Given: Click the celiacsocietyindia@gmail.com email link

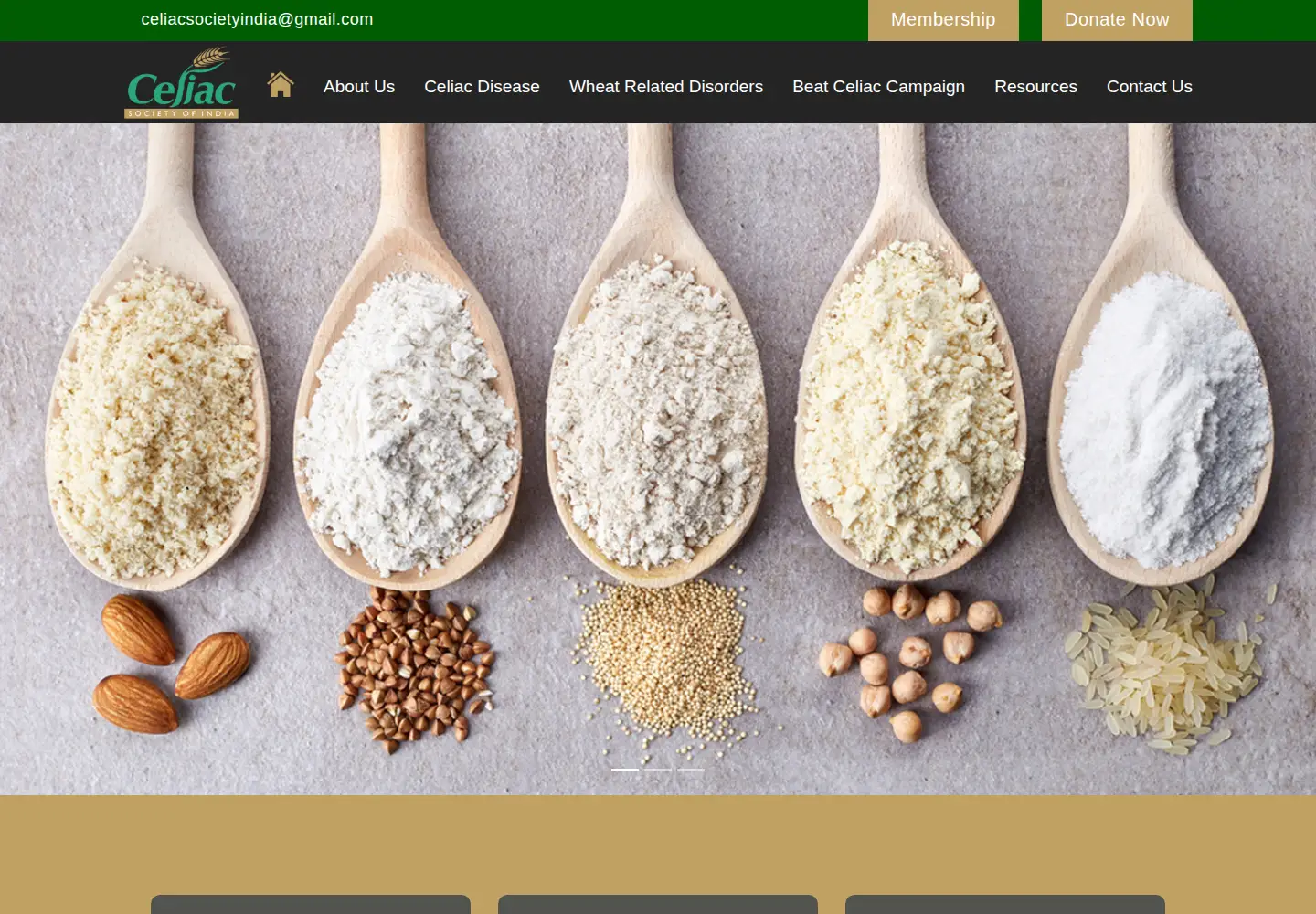Looking at the screenshot, I should tap(257, 19).
